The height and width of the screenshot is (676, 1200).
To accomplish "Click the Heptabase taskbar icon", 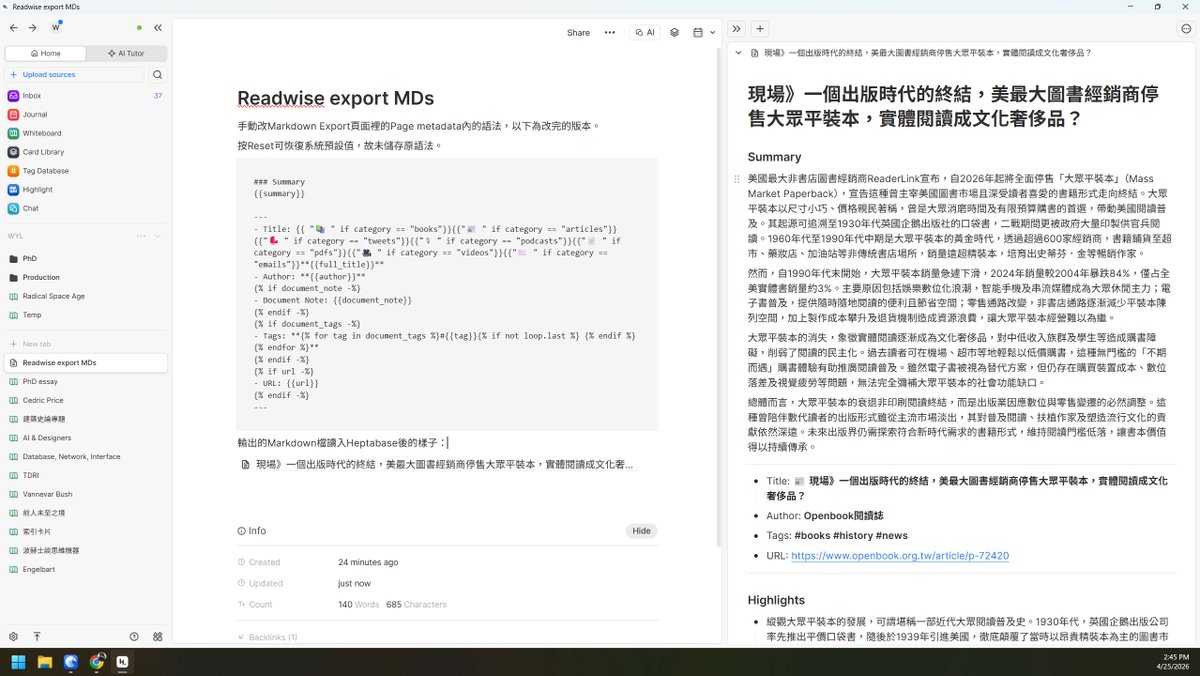I will [x=123, y=662].
